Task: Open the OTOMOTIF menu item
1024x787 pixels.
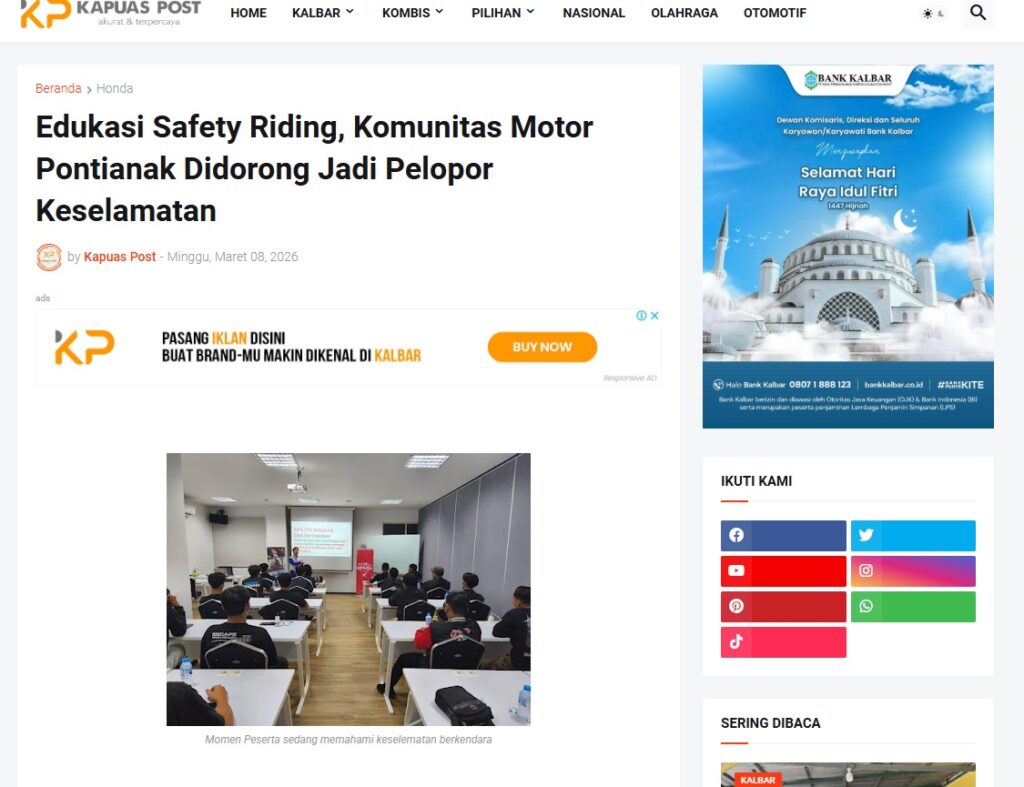Action: 775,12
